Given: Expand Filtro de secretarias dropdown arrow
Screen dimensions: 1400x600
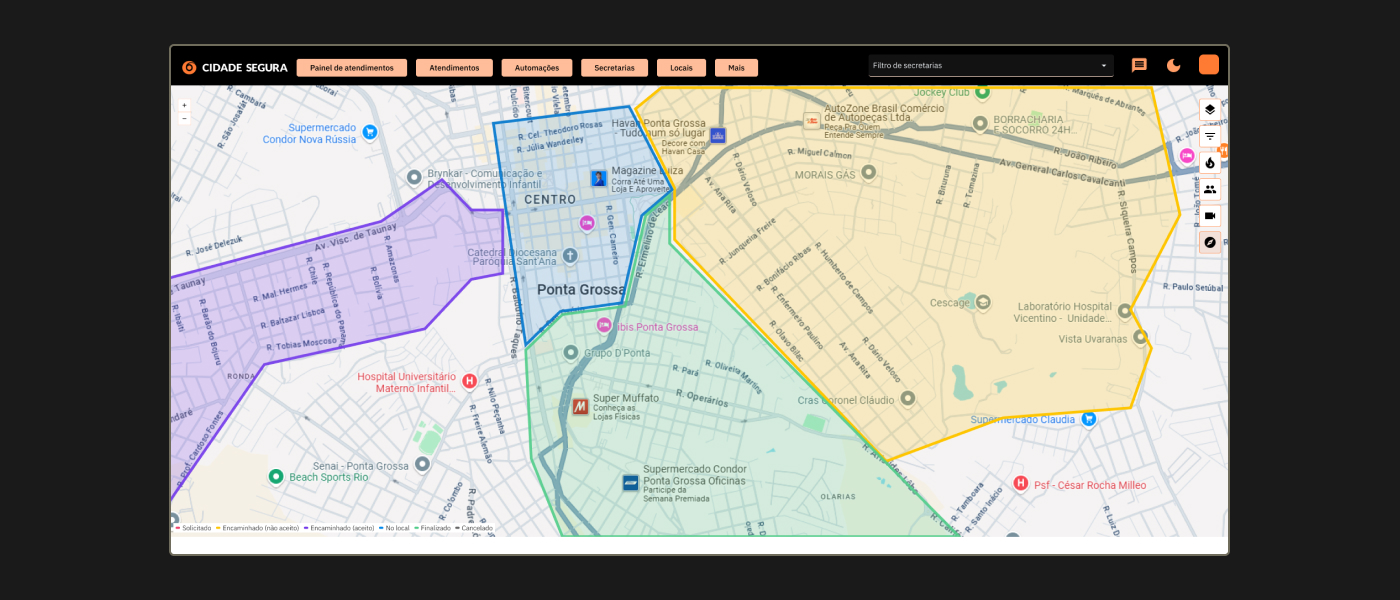Looking at the screenshot, I should pos(1104,66).
